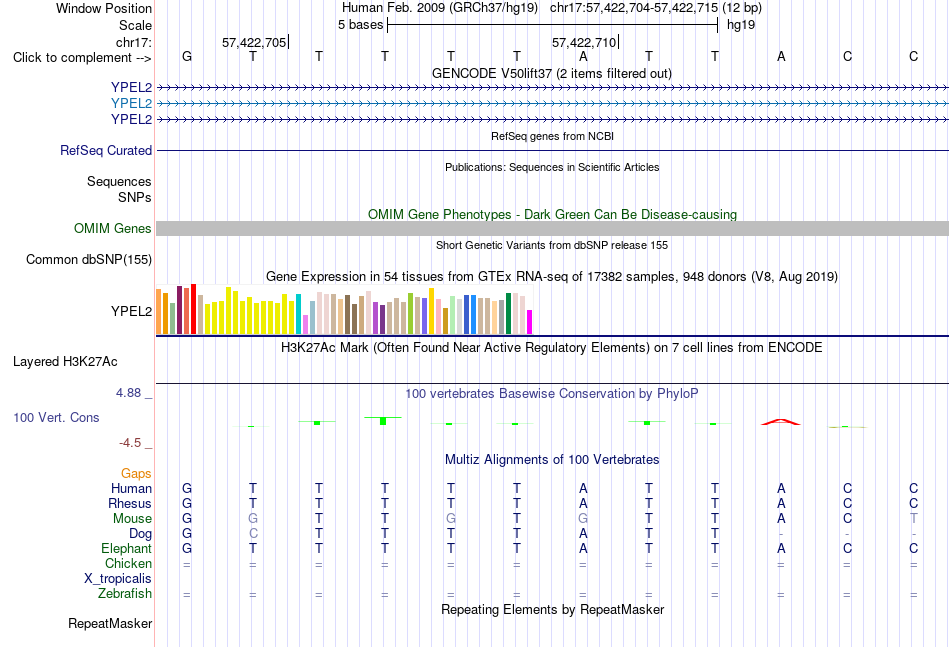Click the Elephant species label
The image size is (950, 647).
(x=126, y=548)
